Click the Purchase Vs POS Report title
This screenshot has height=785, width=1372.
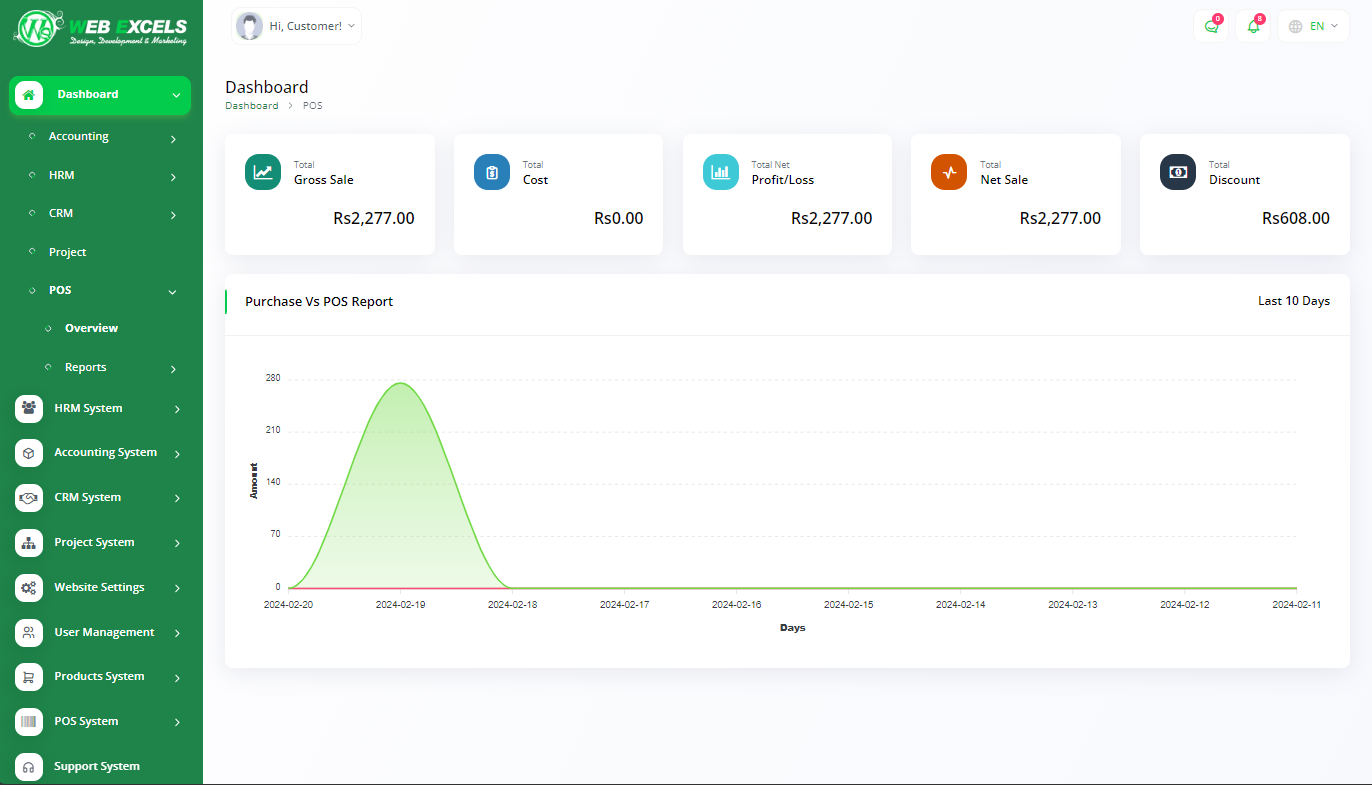coord(319,301)
